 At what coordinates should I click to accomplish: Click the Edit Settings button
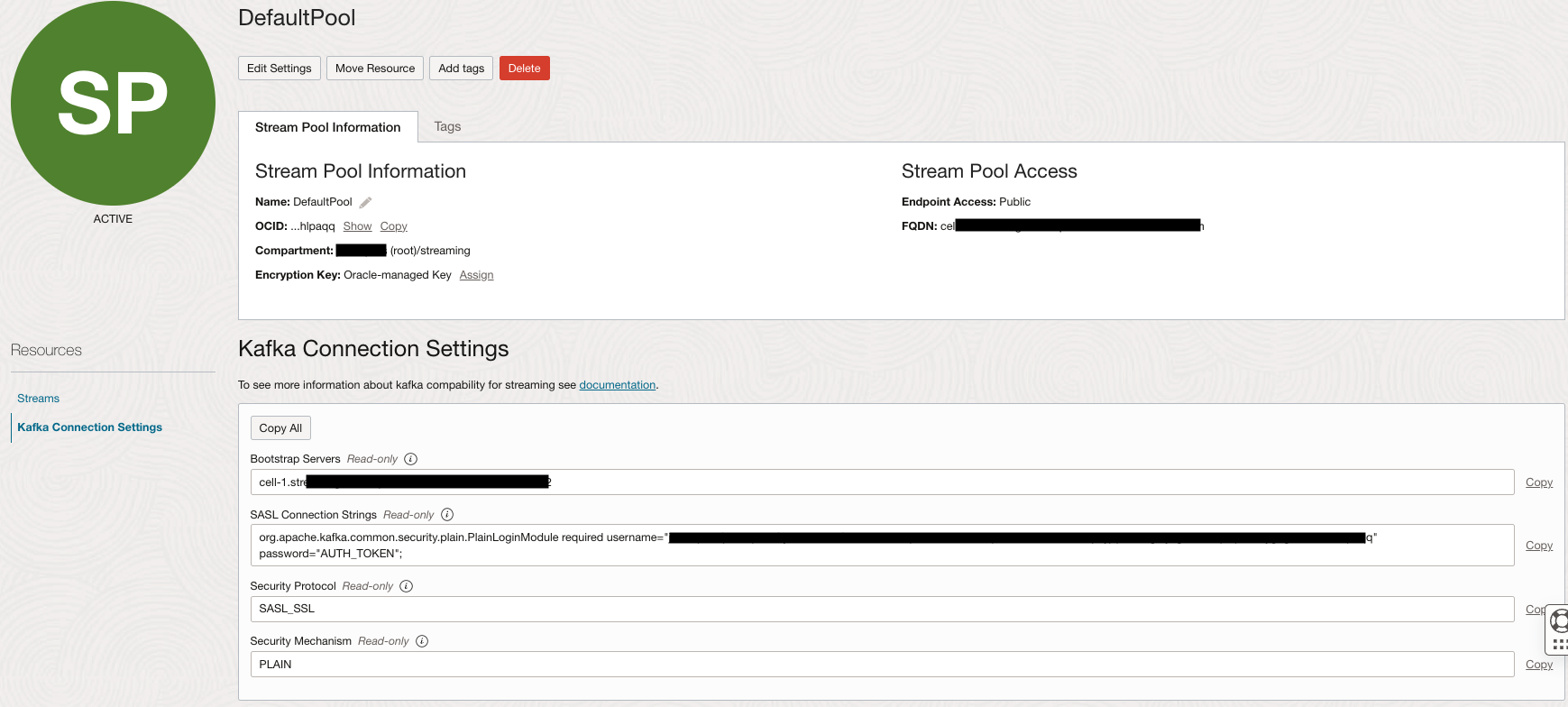tap(280, 69)
